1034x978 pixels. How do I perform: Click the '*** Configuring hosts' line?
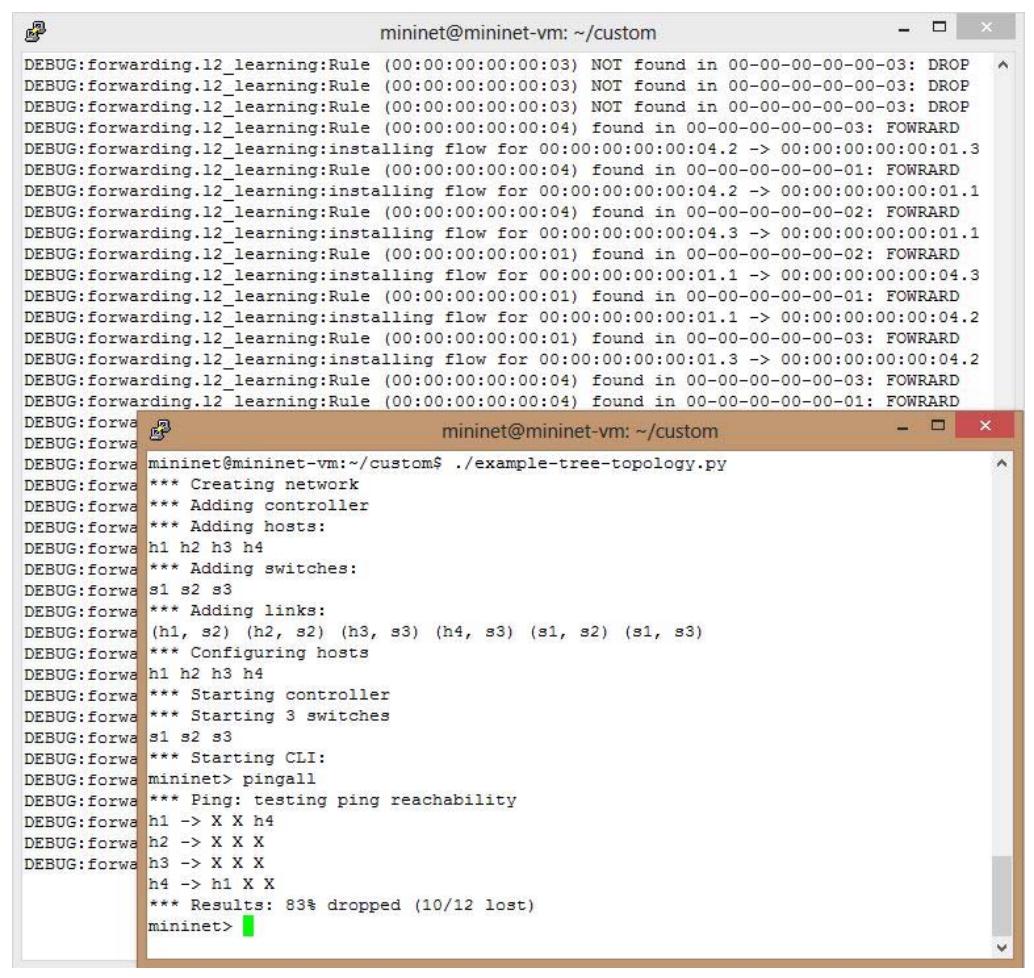(x=258, y=653)
